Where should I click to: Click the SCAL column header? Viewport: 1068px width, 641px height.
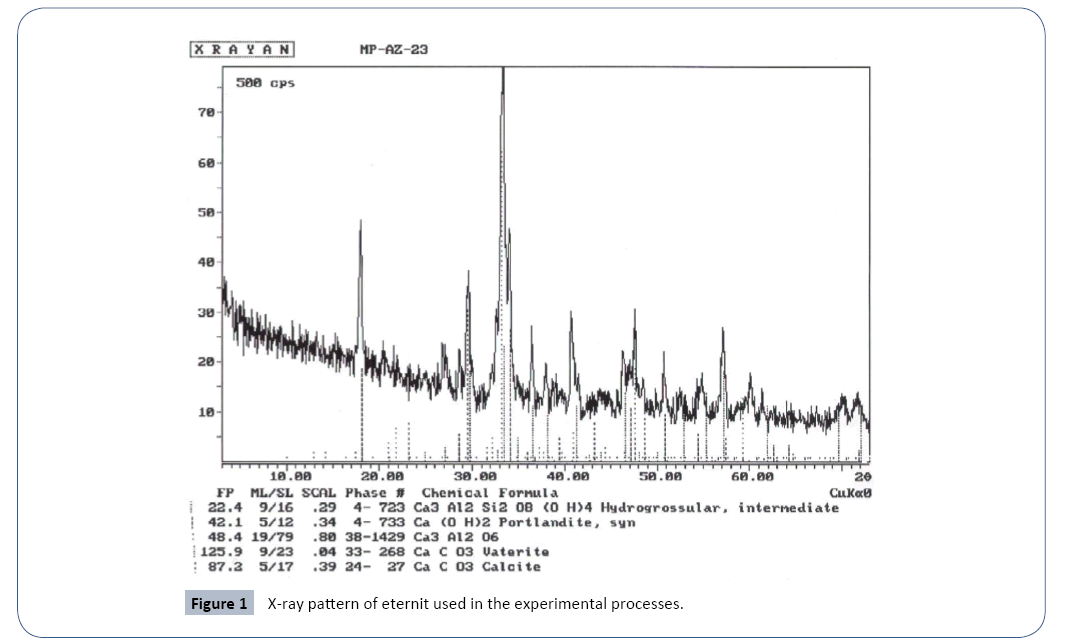(x=318, y=493)
